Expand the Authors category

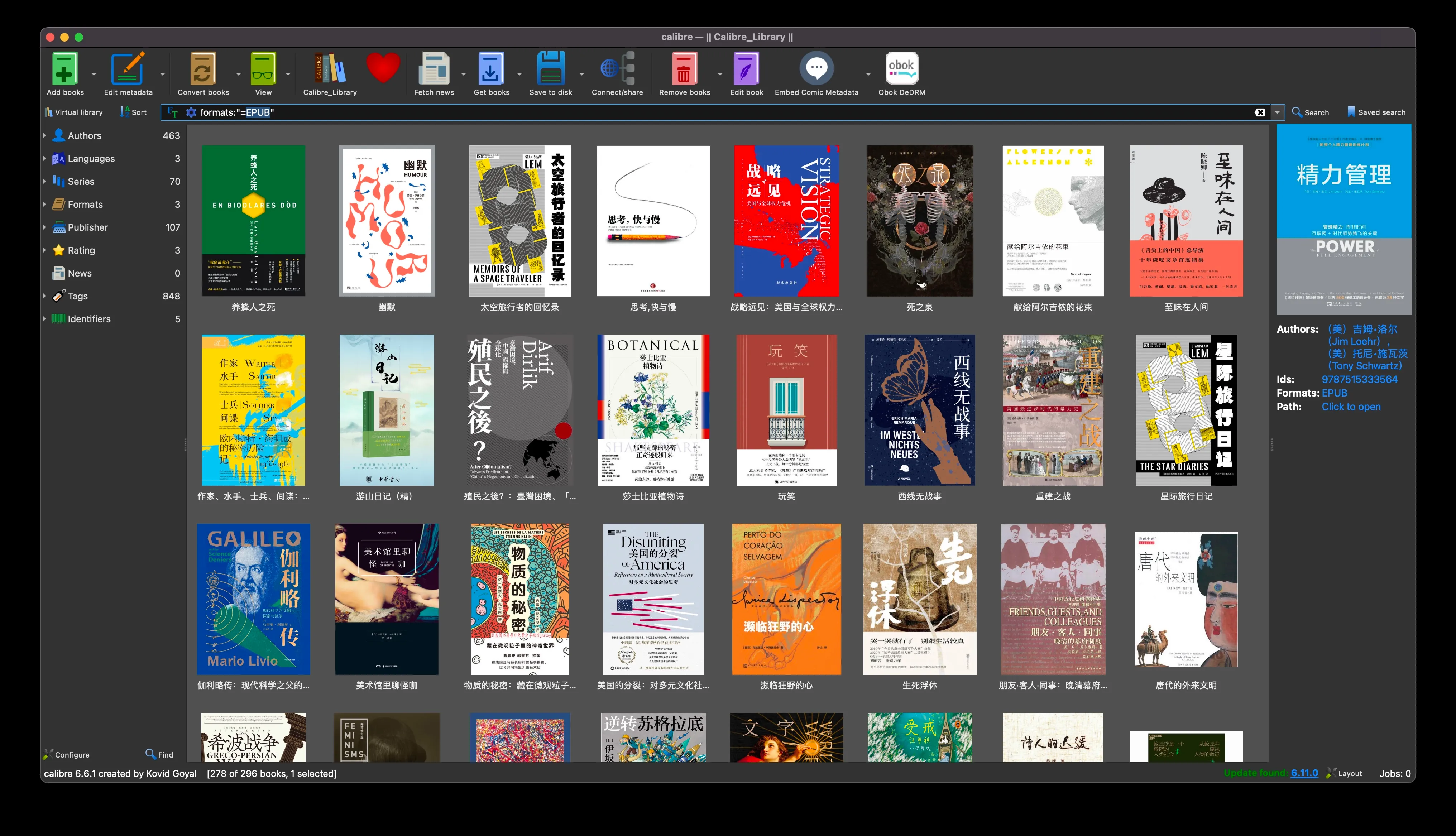(44, 135)
